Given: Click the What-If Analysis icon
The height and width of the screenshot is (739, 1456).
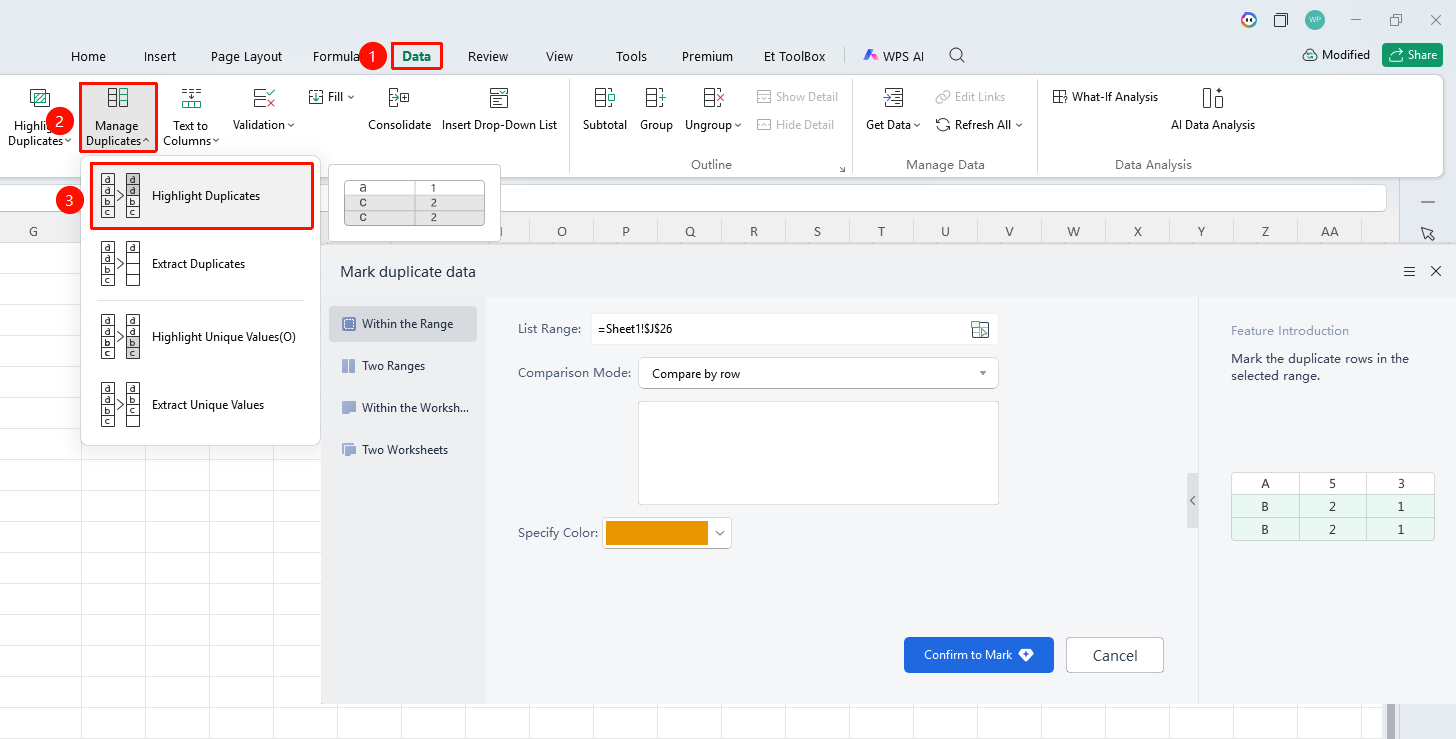Looking at the screenshot, I should coord(1060,97).
